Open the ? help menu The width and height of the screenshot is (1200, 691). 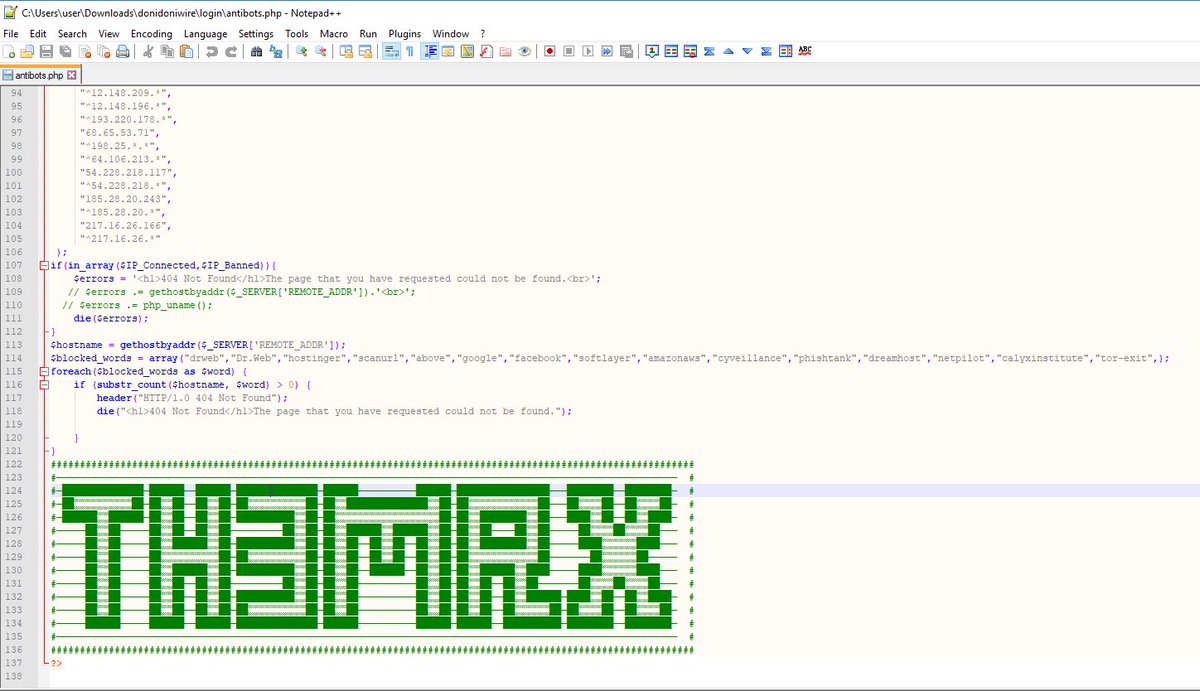(x=483, y=33)
